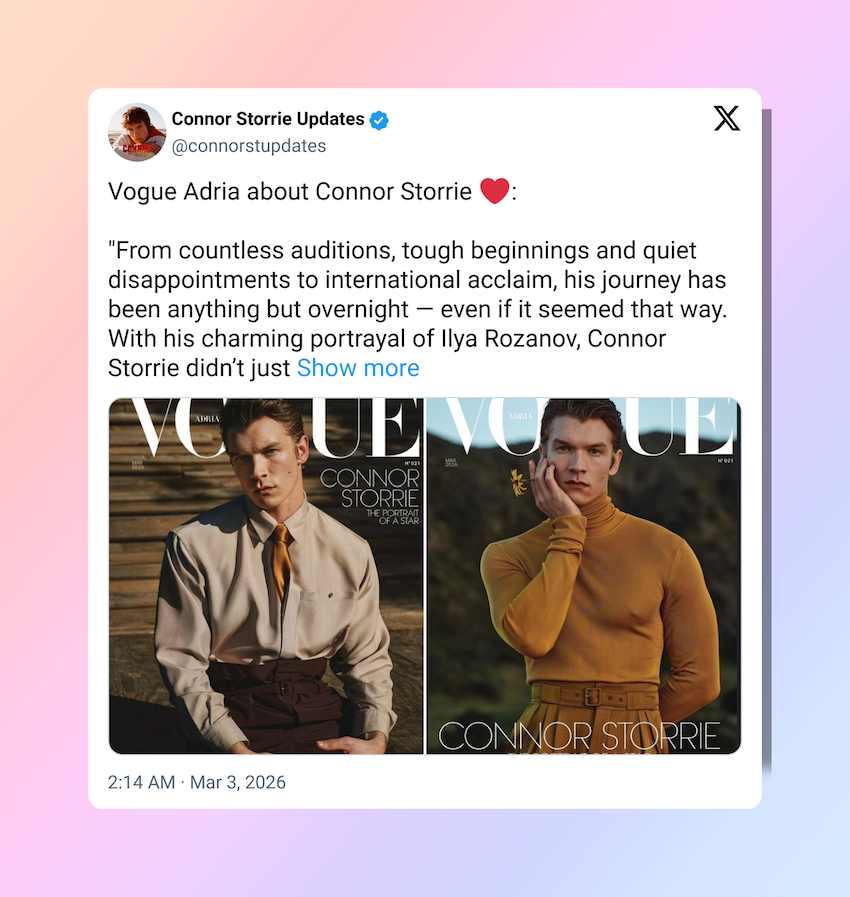
Task: Open the right Vogue cover with turtleneck
Action: (583, 575)
